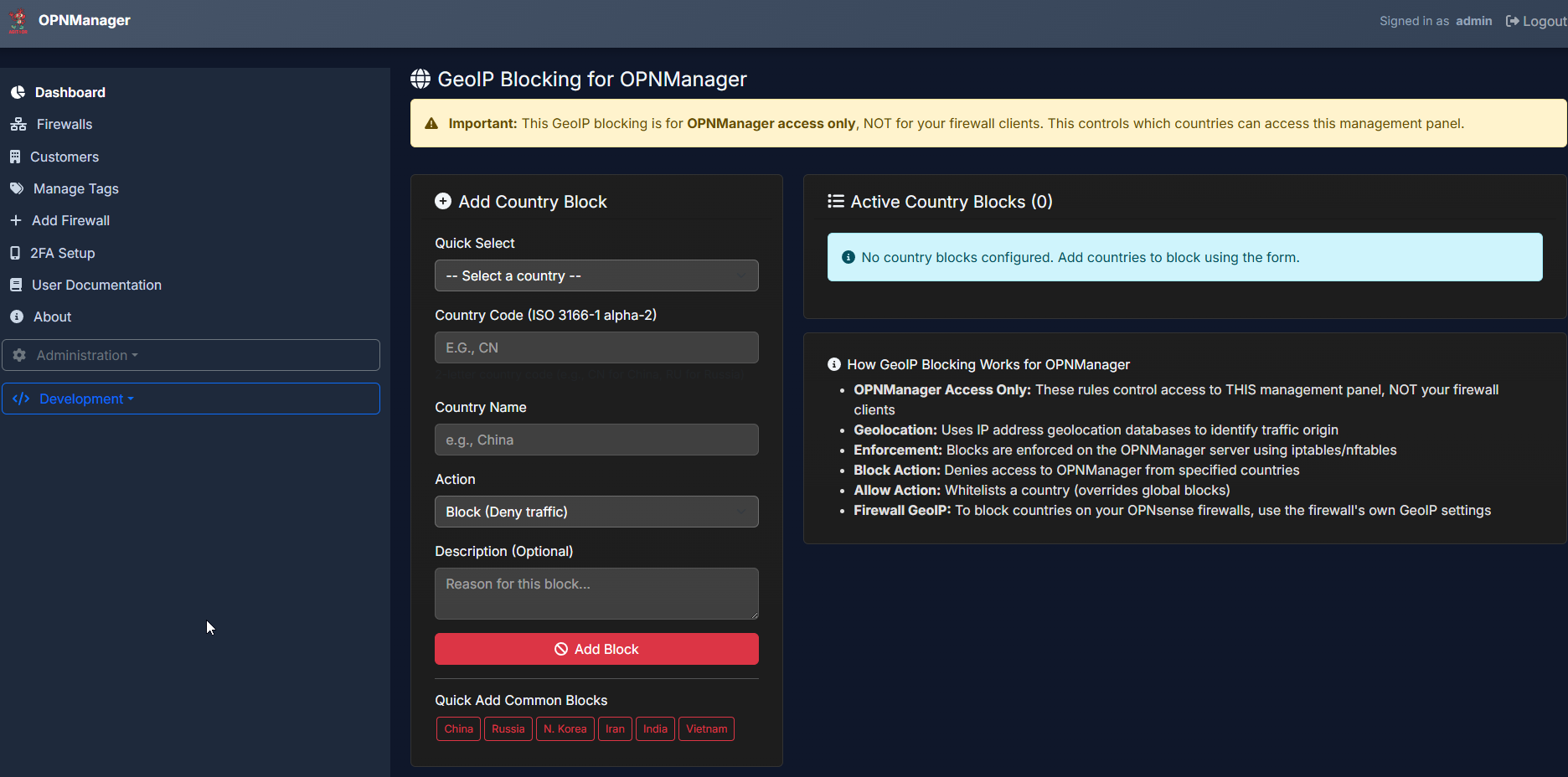Quick add N. Korea block
Screen dimensions: 1568x777
[x=565, y=728]
